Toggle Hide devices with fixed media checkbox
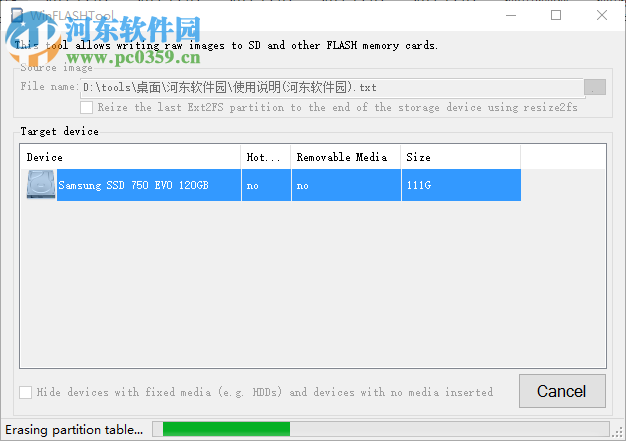The height and width of the screenshot is (441, 626). pyautogui.click(x=26, y=392)
